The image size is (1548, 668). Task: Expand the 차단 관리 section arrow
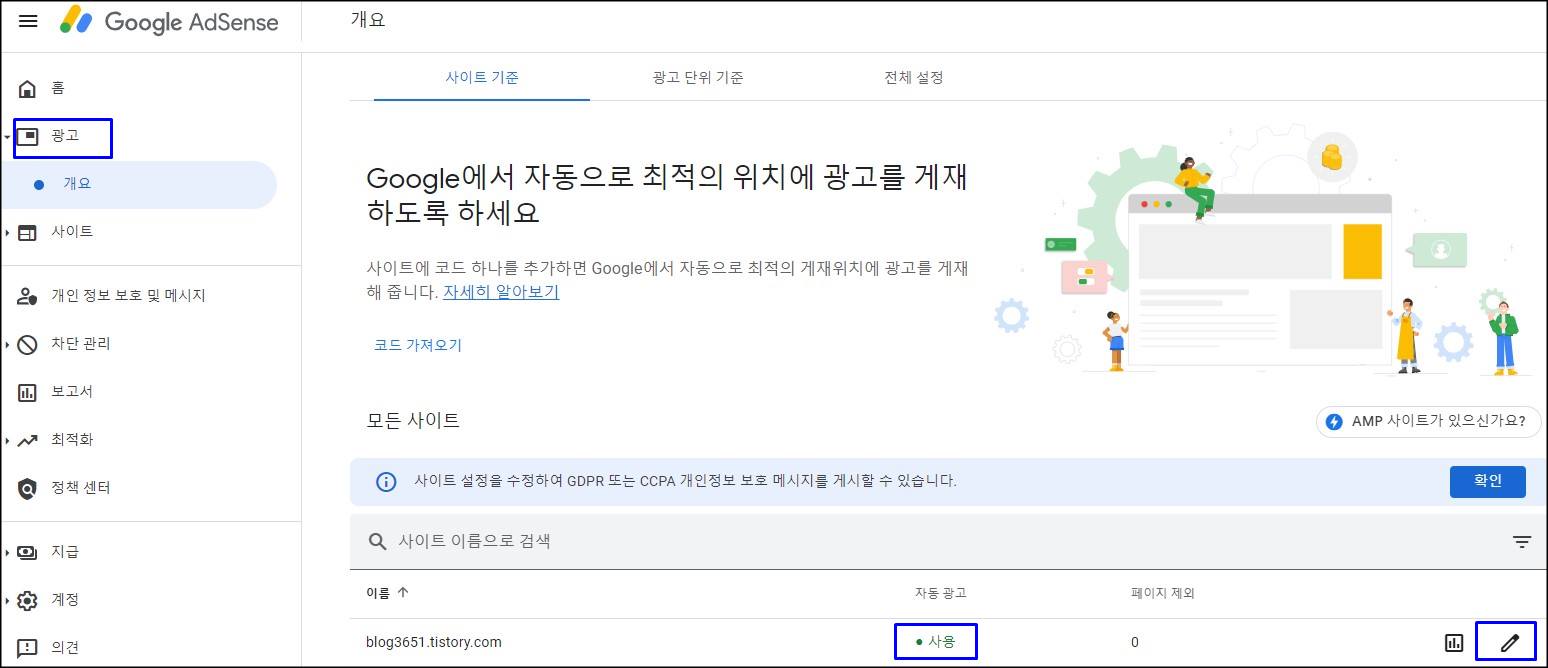[x=8, y=344]
